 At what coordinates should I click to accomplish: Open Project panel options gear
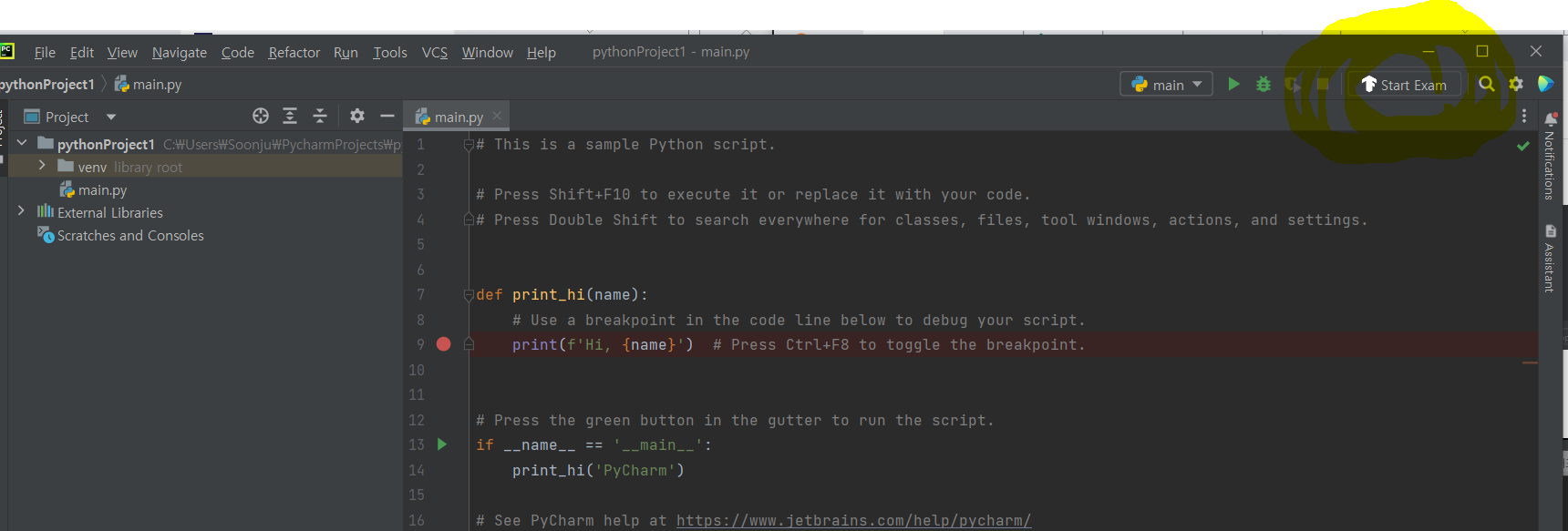point(357,116)
